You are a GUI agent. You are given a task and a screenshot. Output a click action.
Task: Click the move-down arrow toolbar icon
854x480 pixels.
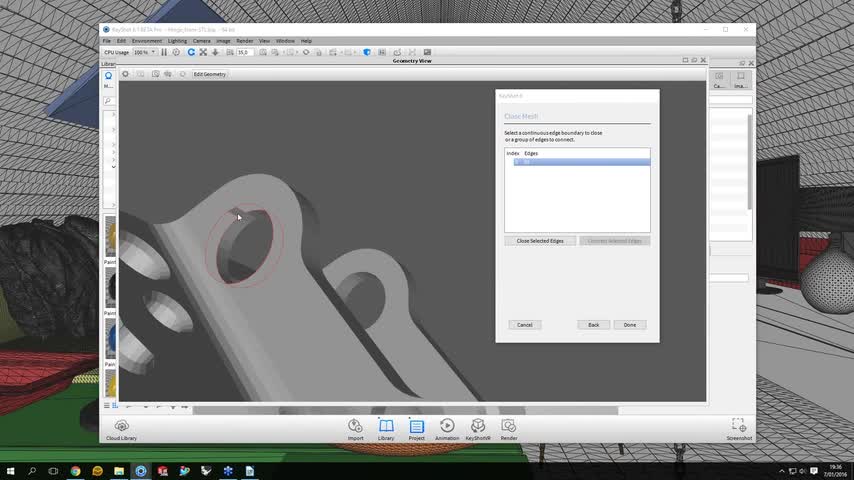coord(215,52)
